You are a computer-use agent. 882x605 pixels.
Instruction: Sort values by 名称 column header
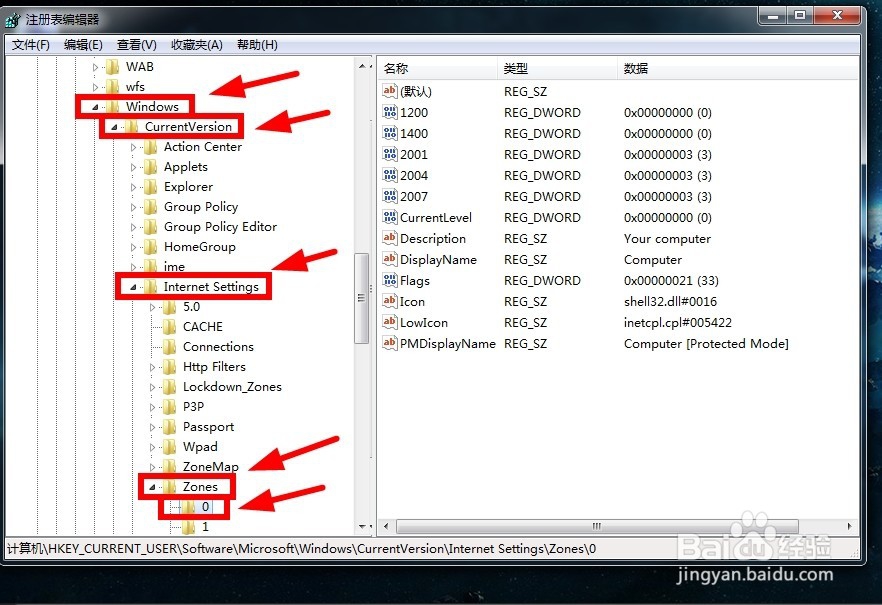tap(438, 69)
